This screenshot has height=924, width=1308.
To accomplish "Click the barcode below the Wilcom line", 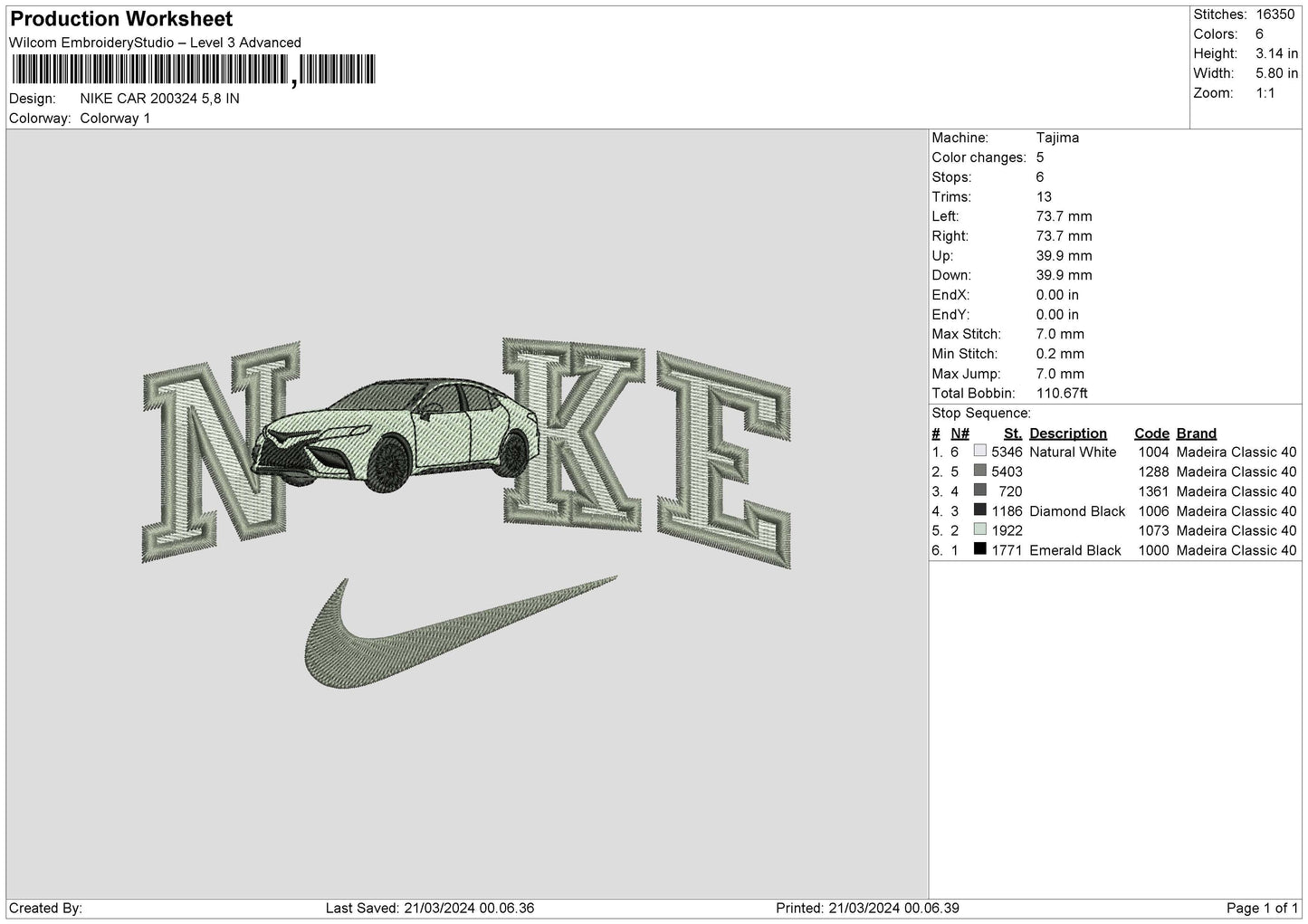I will (192, 70).
